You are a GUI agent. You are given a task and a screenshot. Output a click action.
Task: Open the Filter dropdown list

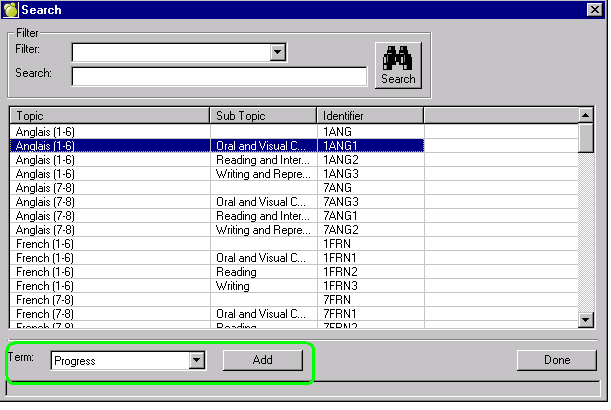click(278, 52)
